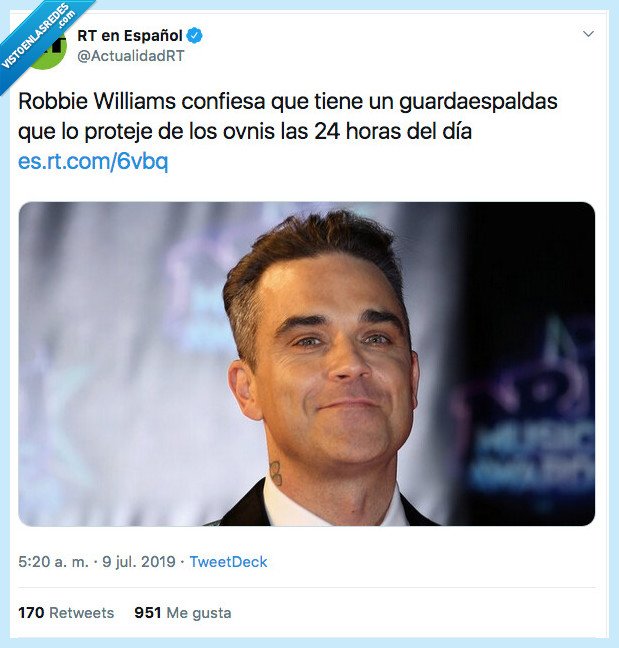The height and width of the screenshot is (648, 619).
Task: Click the blue verified badge icon
Action: point(195,36)
